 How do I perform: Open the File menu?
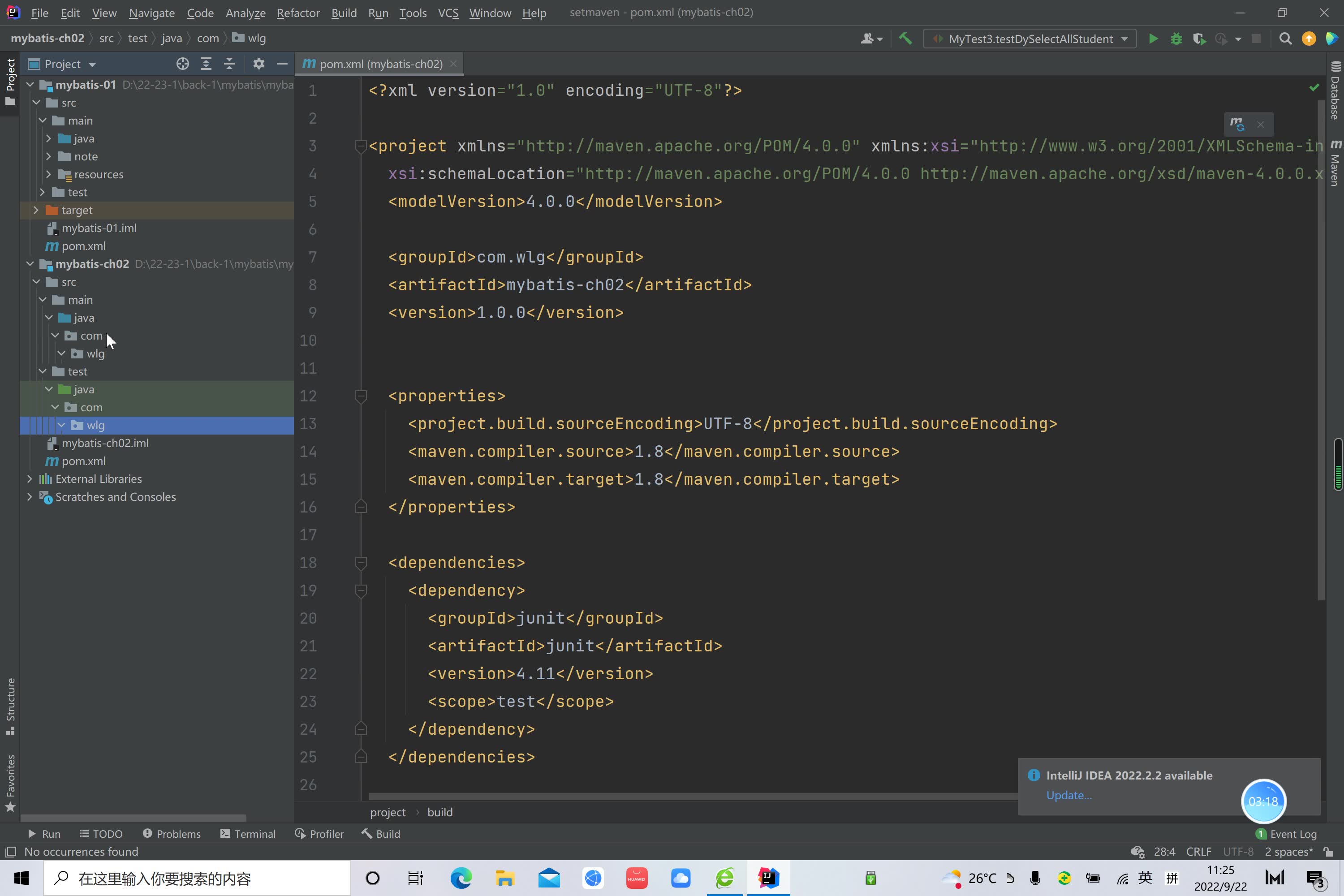tap(39, 13)
